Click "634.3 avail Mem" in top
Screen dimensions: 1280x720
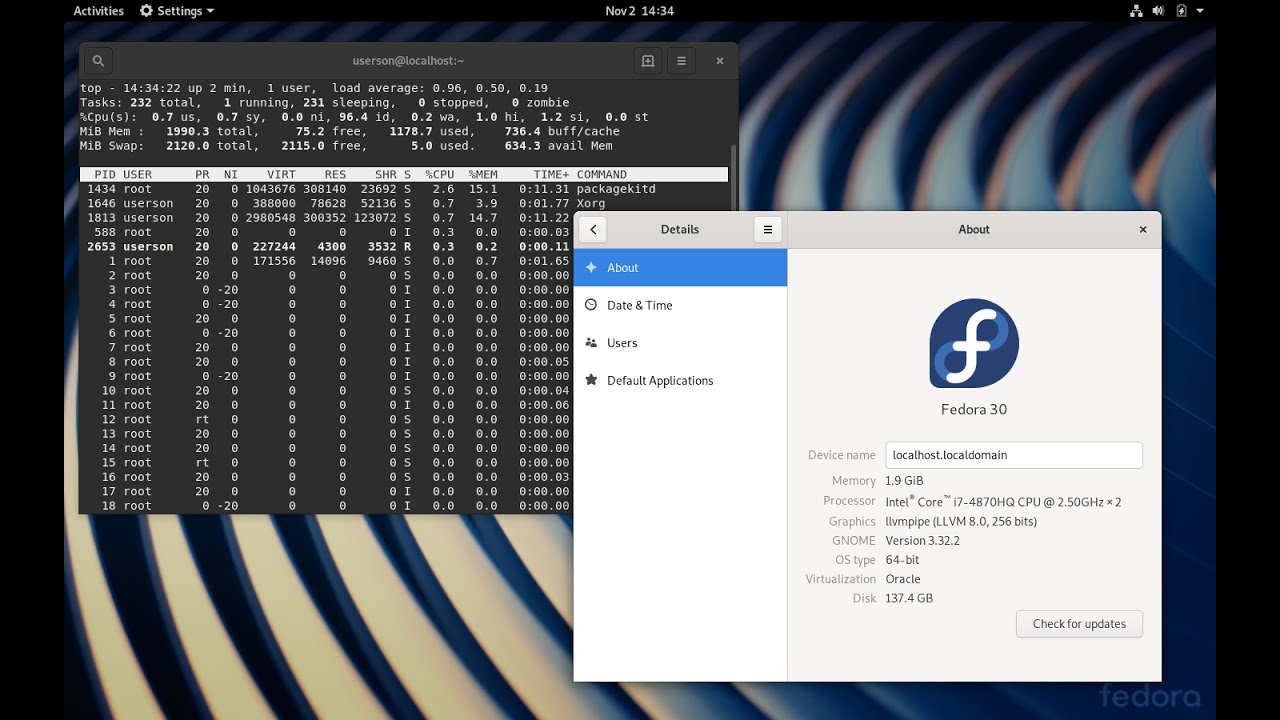559,146
